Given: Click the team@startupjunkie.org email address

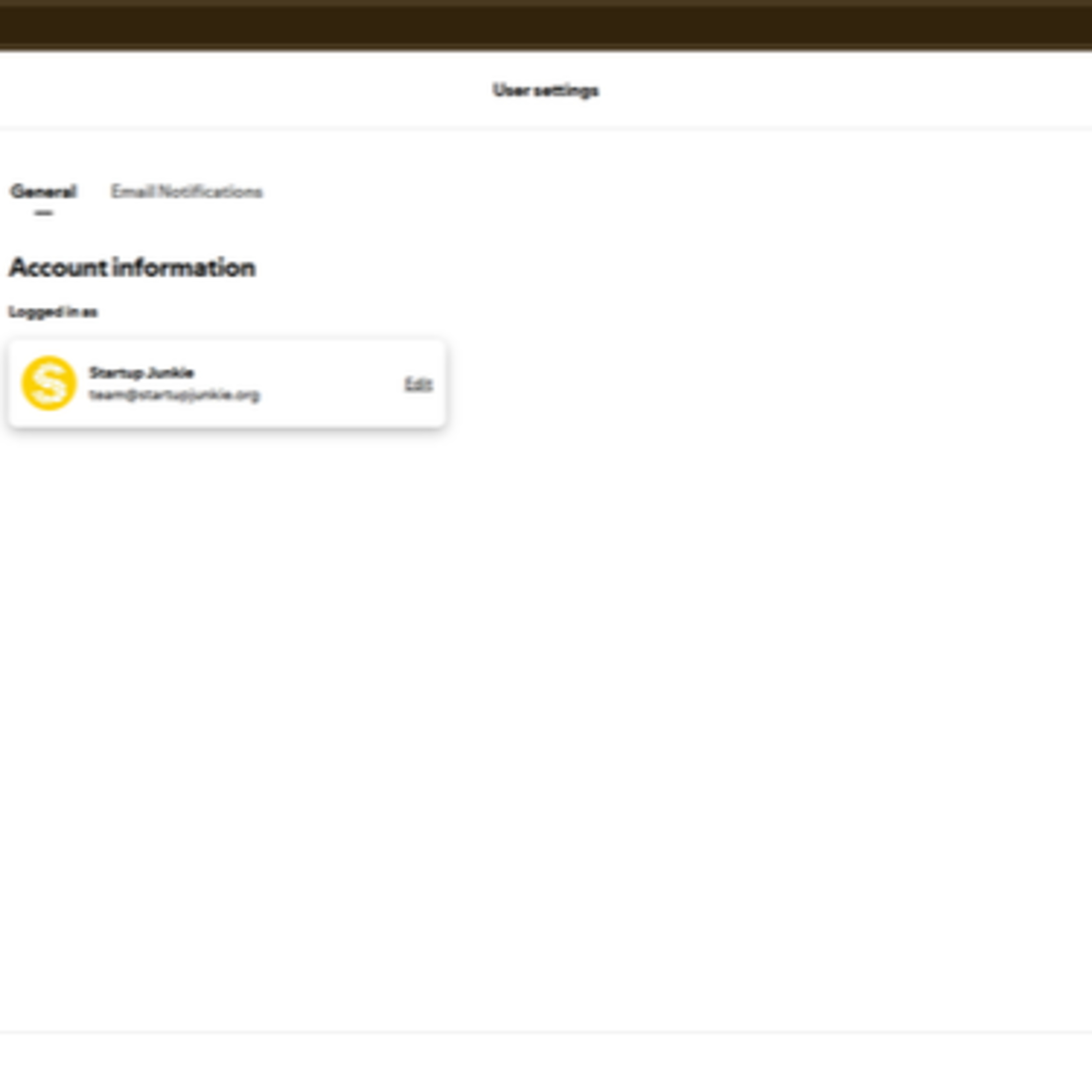Looking at the screenshot, I should 174,395.
